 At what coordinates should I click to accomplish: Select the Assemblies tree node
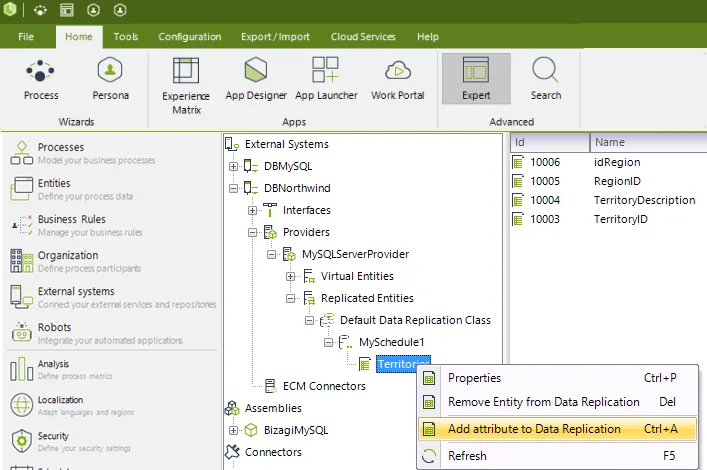tap(273, 408)
